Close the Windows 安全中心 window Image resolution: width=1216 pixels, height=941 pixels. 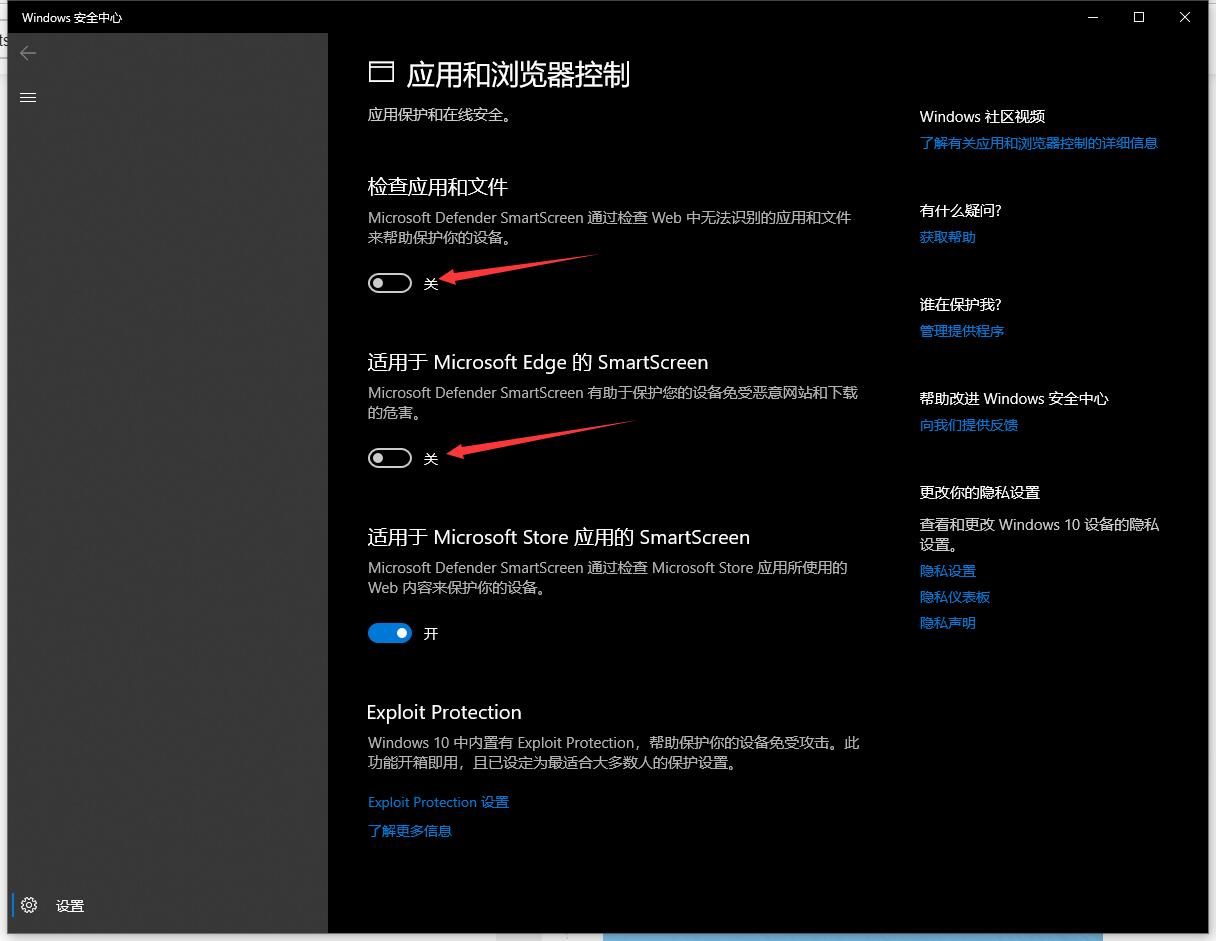coord(1185,17)
